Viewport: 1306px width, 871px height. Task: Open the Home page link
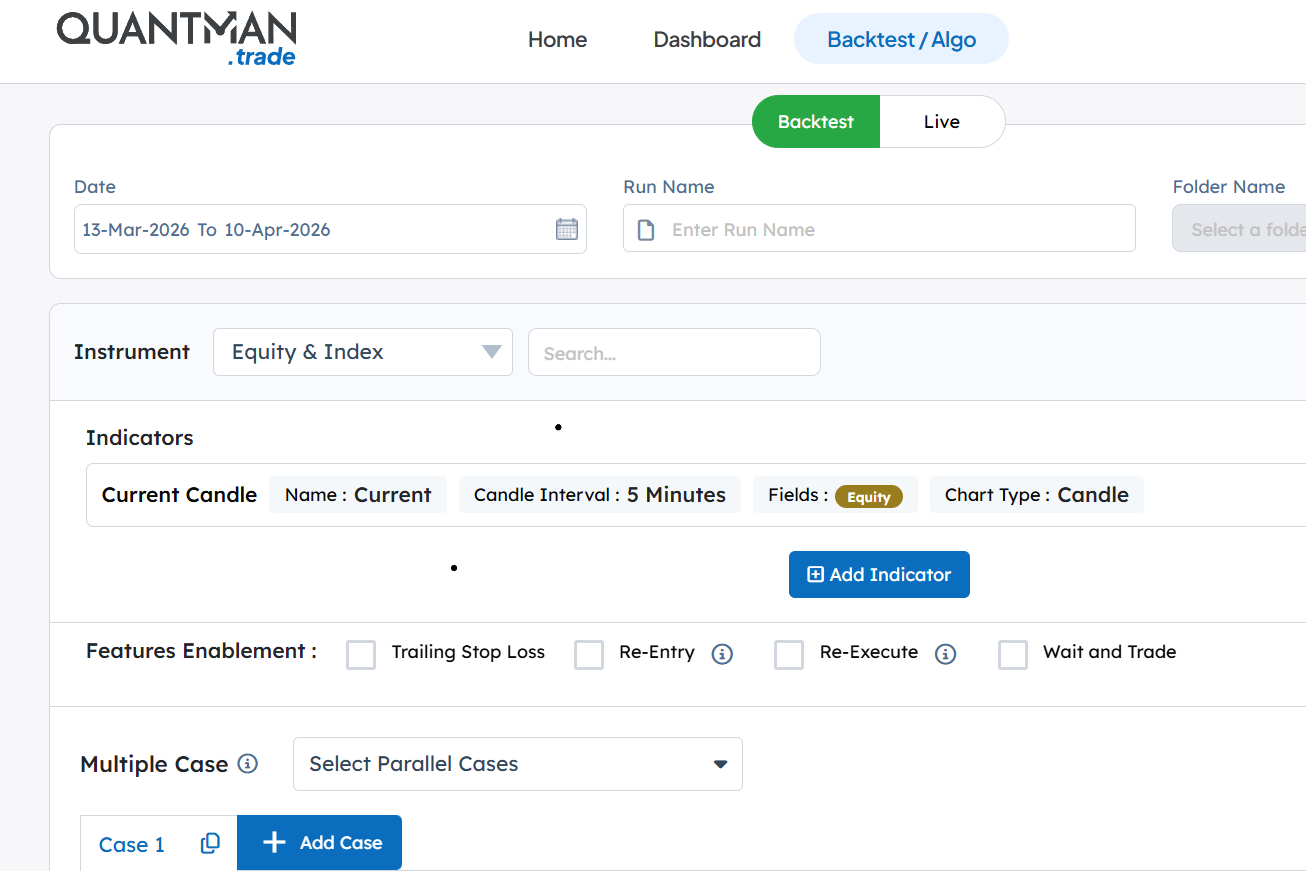tap(557, 40)
